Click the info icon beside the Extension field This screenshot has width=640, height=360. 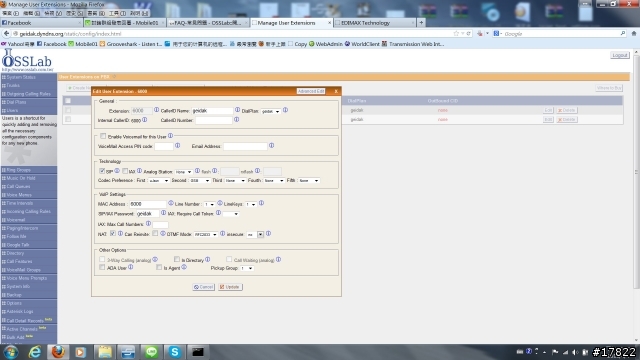pyautogui.click(x=156, y=110)
